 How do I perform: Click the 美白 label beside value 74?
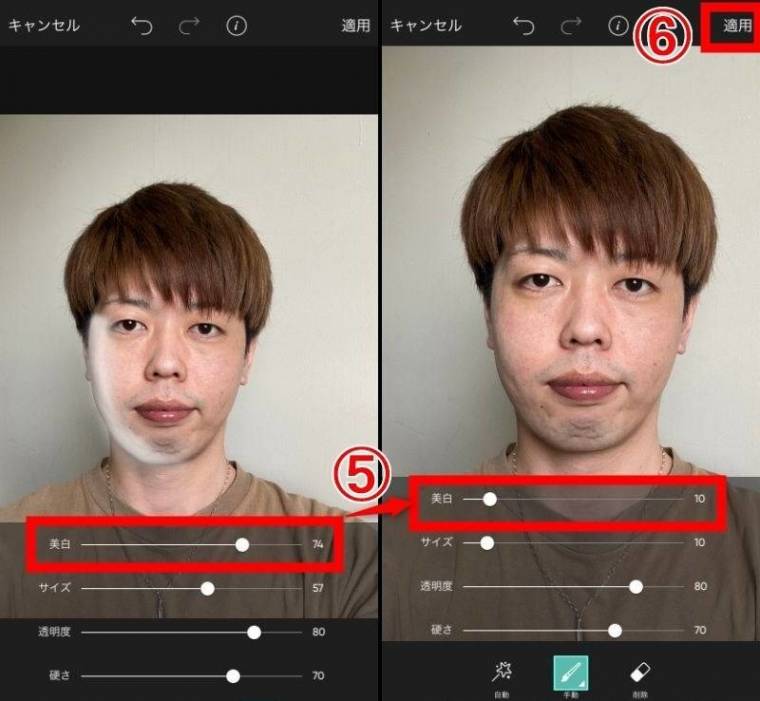point(60,544)
